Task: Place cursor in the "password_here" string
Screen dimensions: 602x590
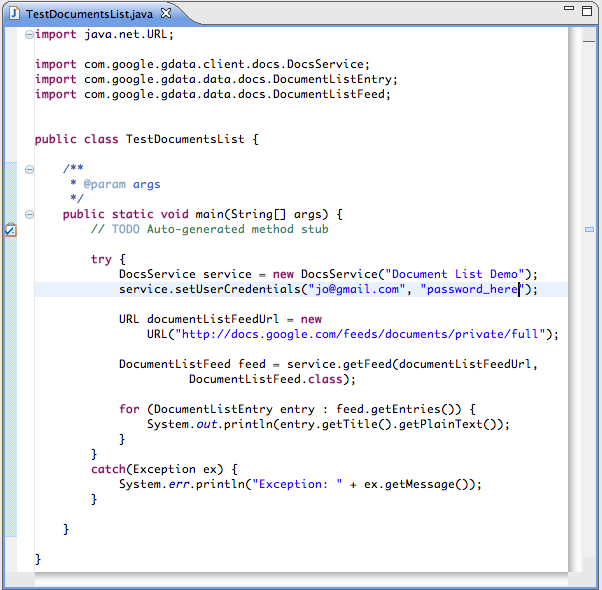Action: pyautogui.click(x=471, y=289)
